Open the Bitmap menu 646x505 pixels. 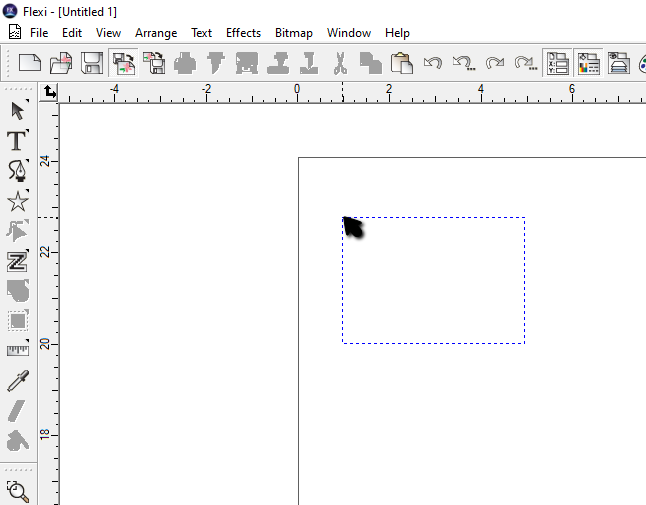coord(294,33)
